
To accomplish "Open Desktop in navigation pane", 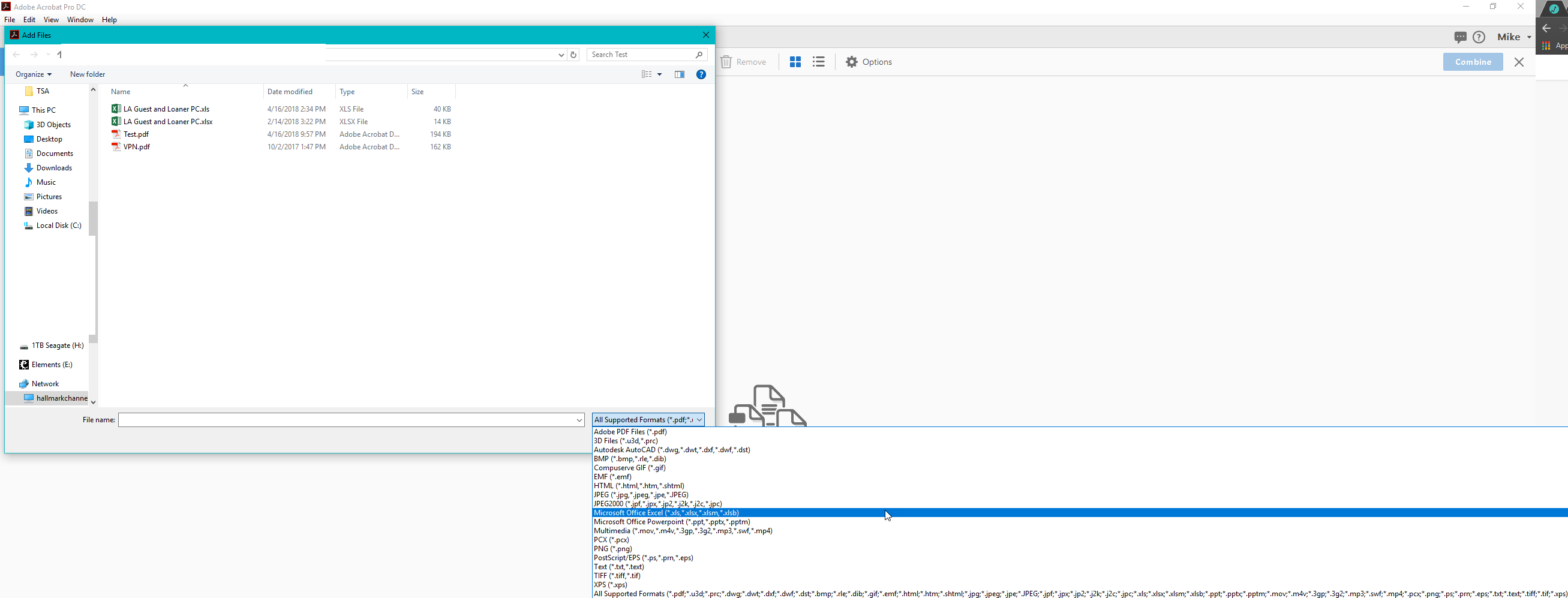I will click(x=43, y=139).
